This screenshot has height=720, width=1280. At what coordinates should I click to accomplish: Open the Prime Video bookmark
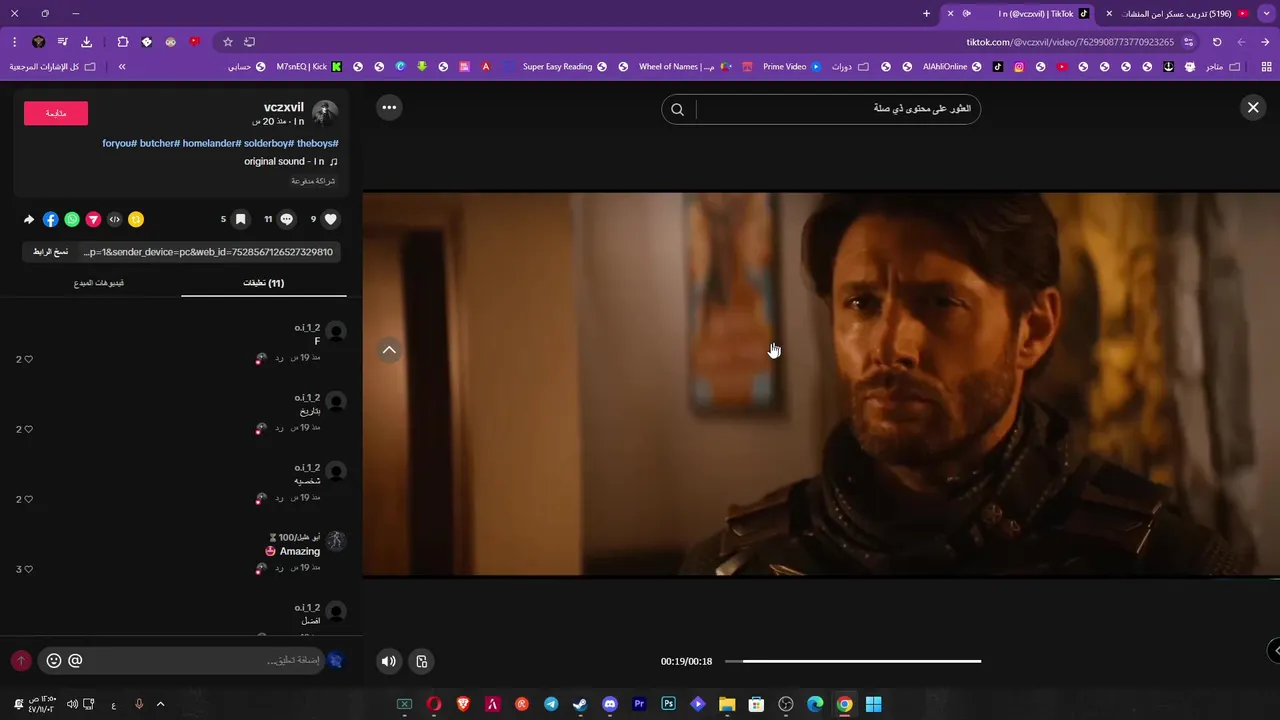tap(792, 67)
